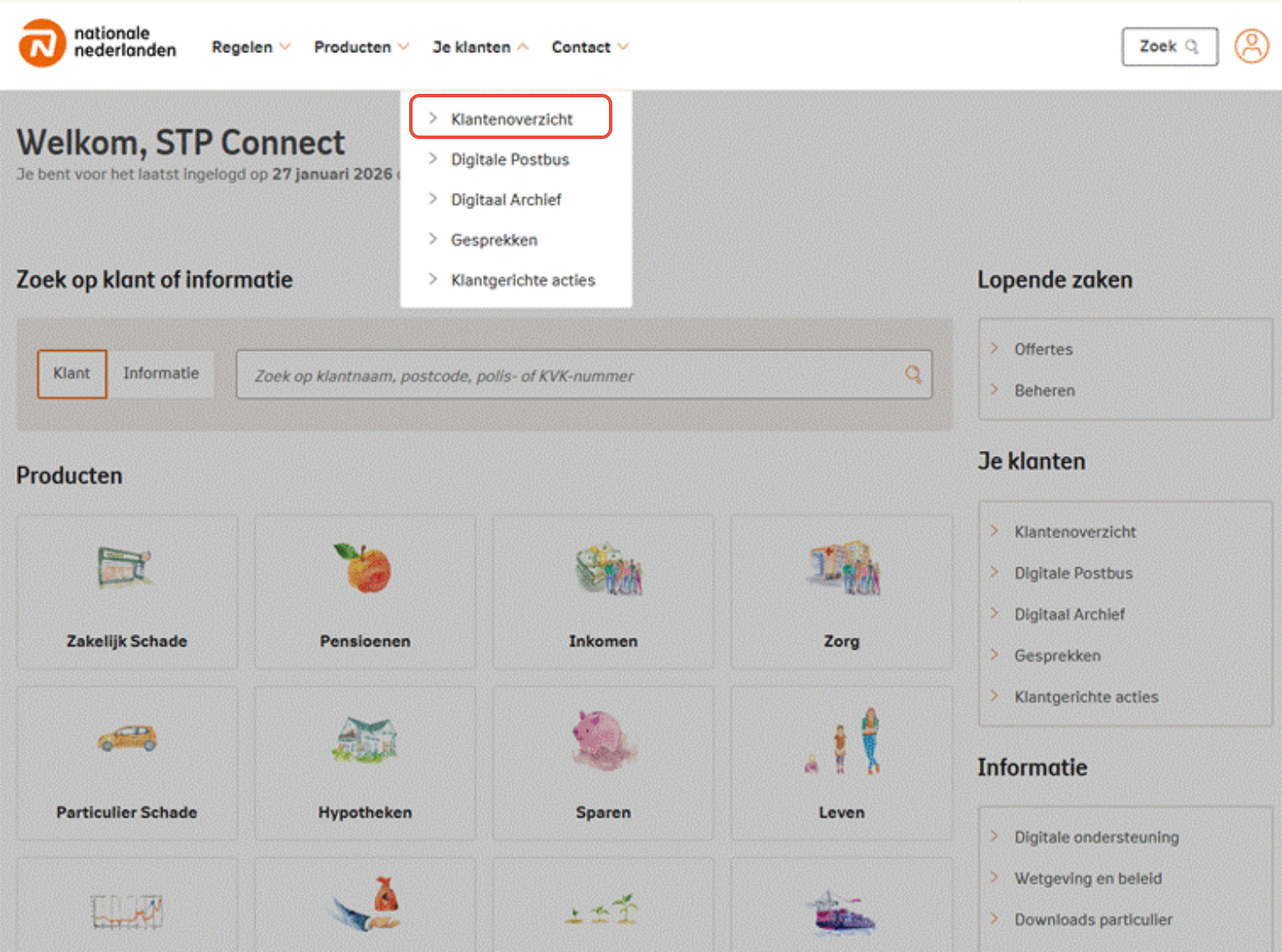Open Klantenoverzicht in the Je klanten sidebar
The height and width of the screenshot is (952, 1282).
click(1074, 532)
